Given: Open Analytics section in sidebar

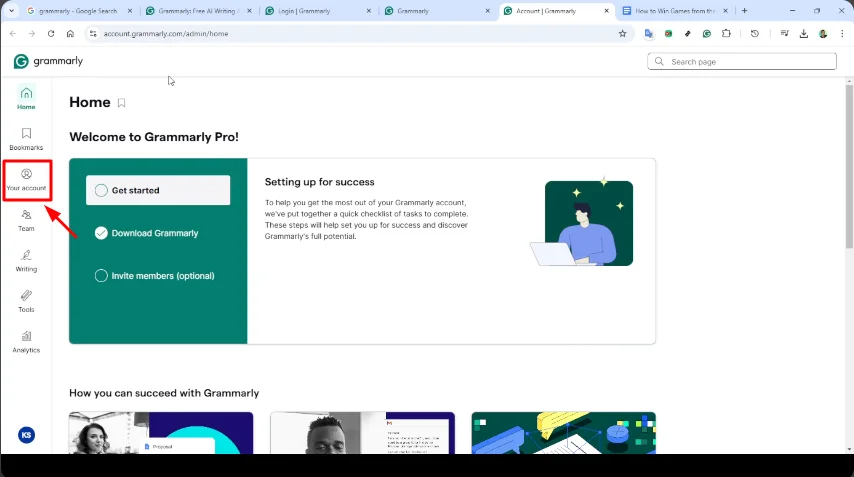Looking at the screenshot, I should point(26,342).
